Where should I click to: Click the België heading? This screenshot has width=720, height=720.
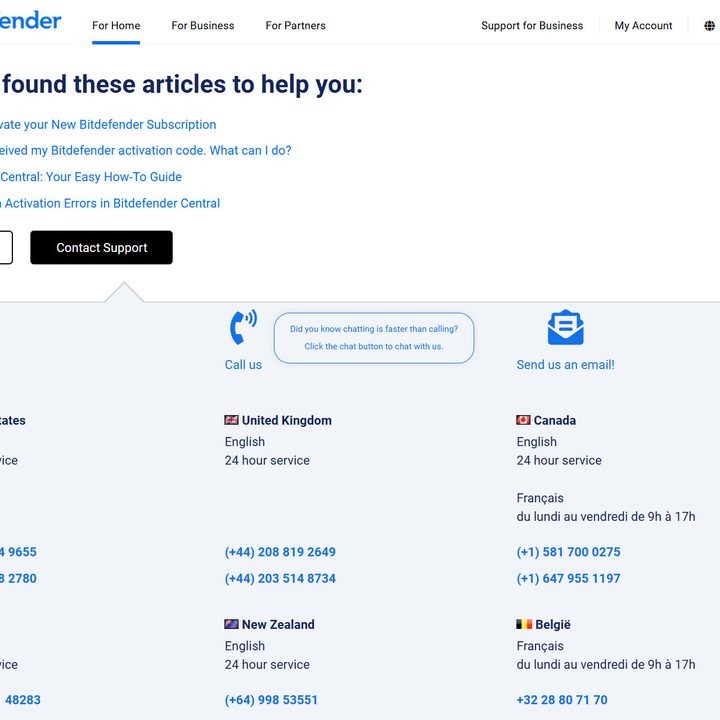coord(553,624)
